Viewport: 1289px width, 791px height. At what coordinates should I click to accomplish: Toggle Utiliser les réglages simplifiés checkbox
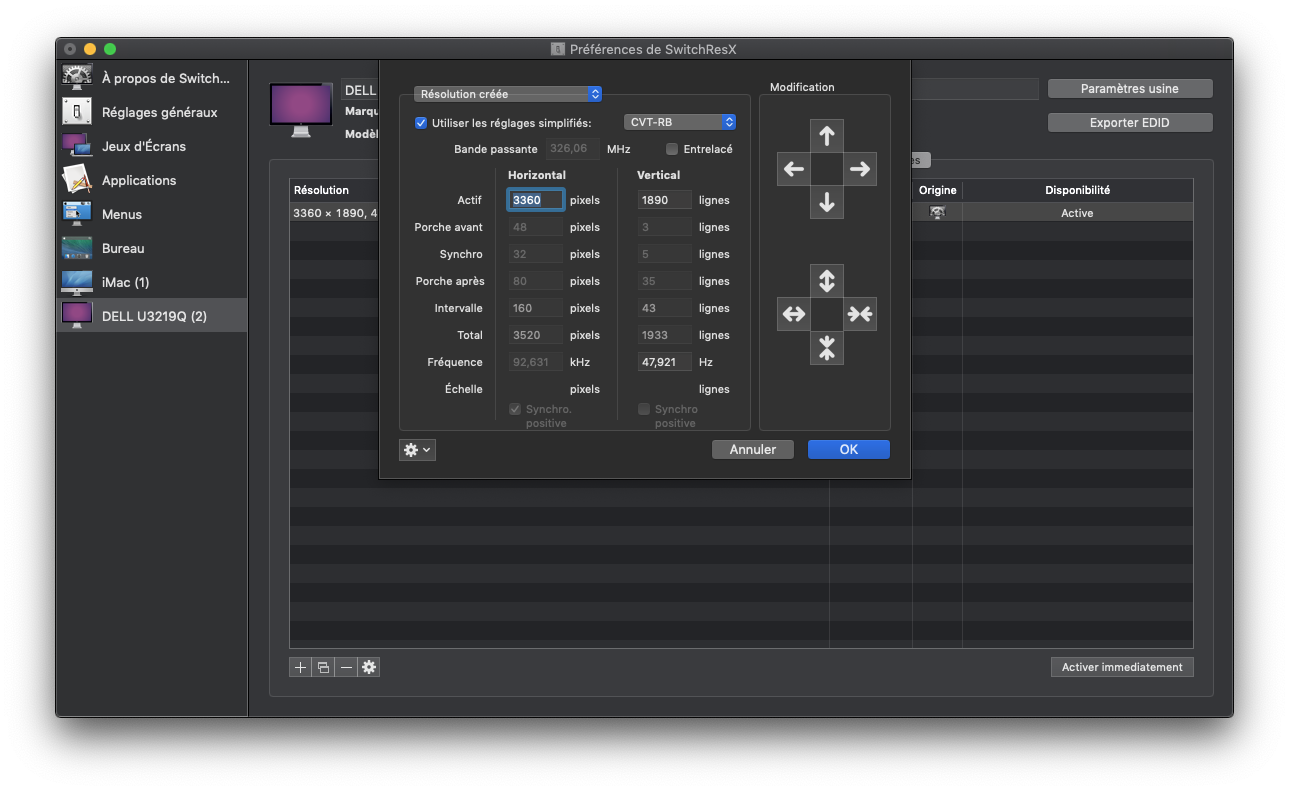[x=421, y=123]
